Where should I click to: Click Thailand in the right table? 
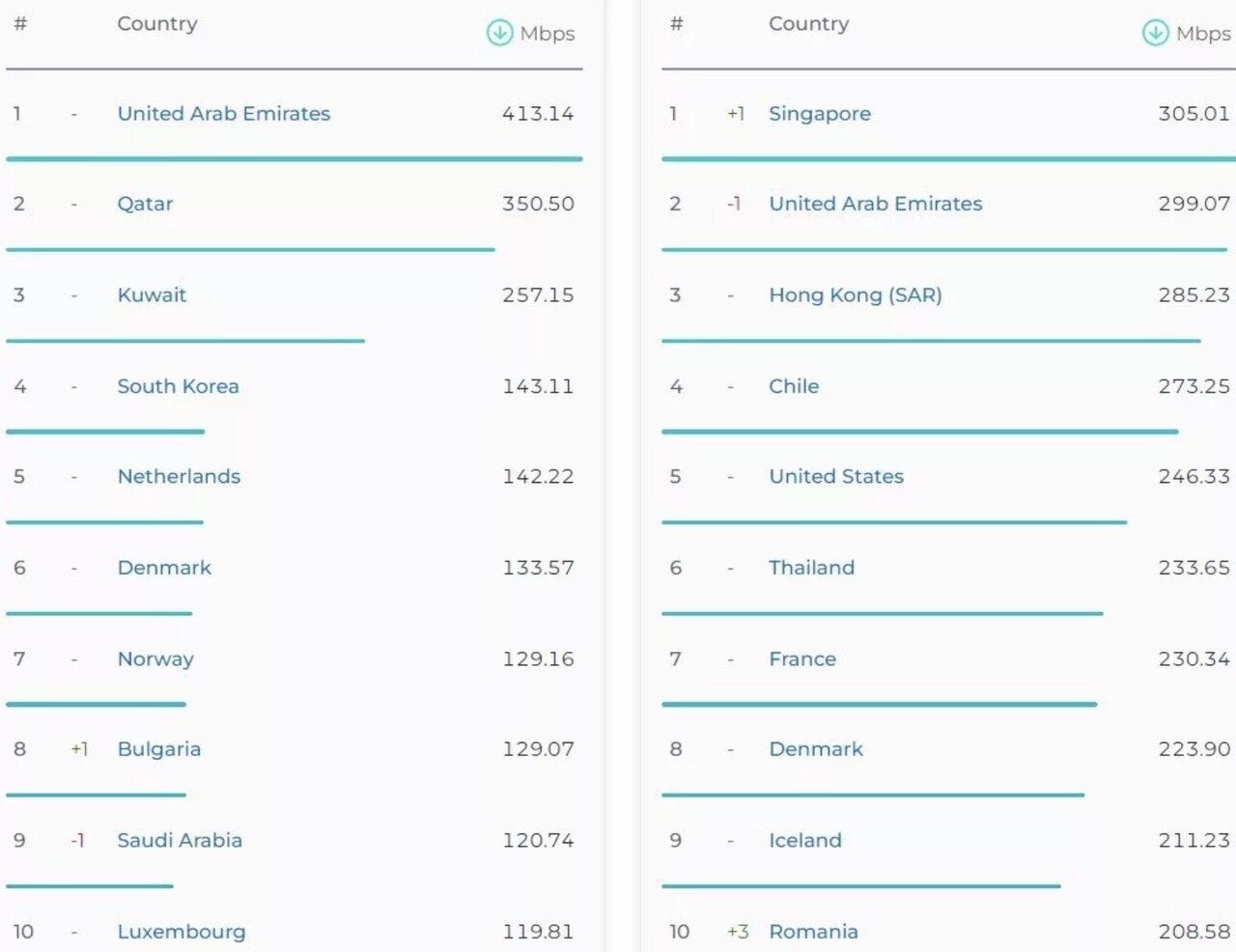click(x=811, y=568)
